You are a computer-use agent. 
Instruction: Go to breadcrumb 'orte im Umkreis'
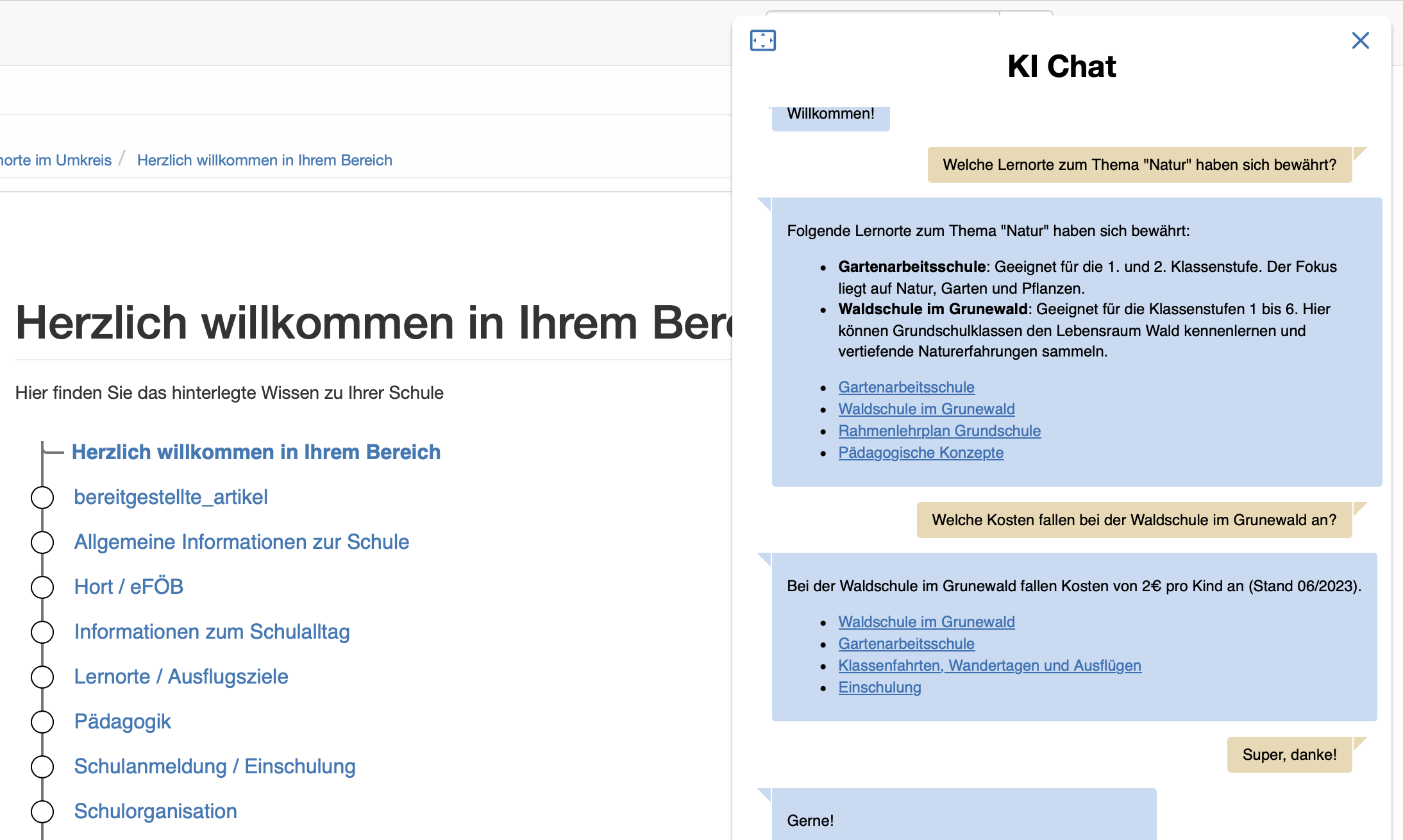pyautogui.click(x=56, y=160)
